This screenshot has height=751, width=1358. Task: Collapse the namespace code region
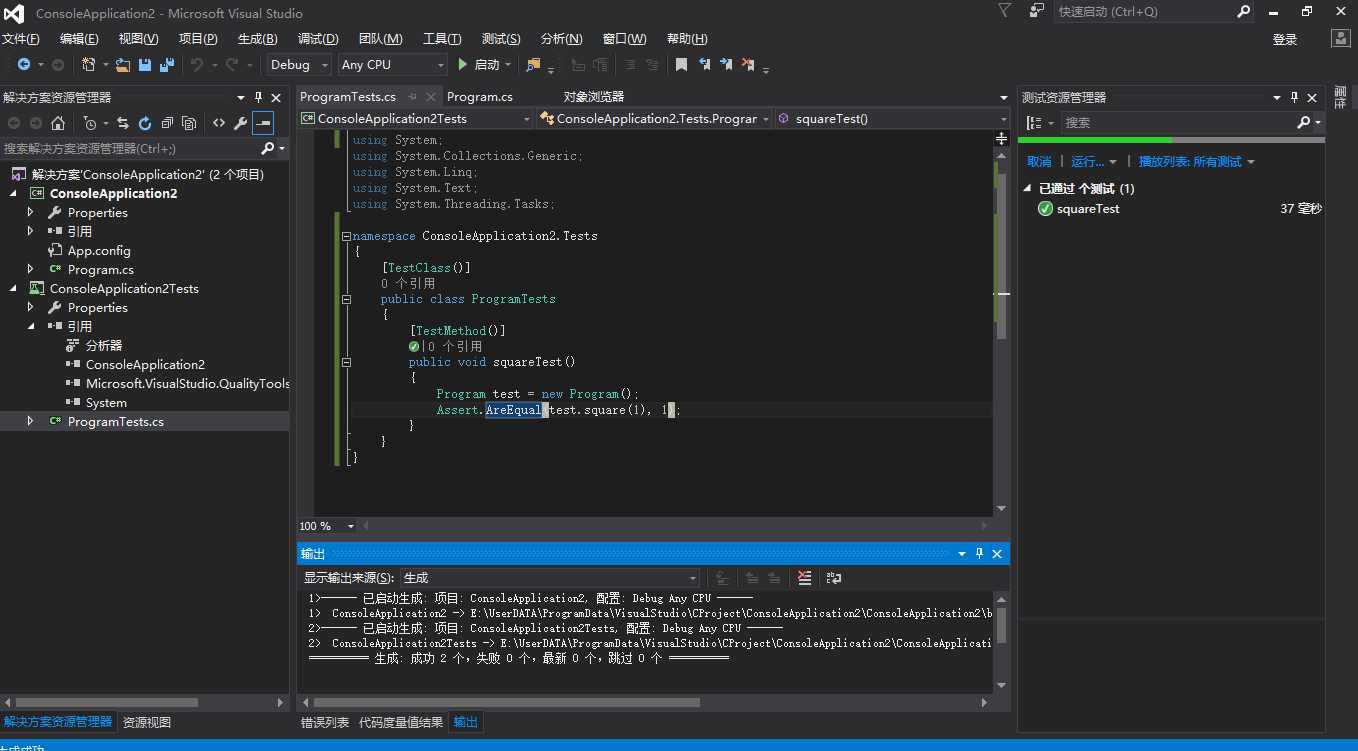click(346, 236)
